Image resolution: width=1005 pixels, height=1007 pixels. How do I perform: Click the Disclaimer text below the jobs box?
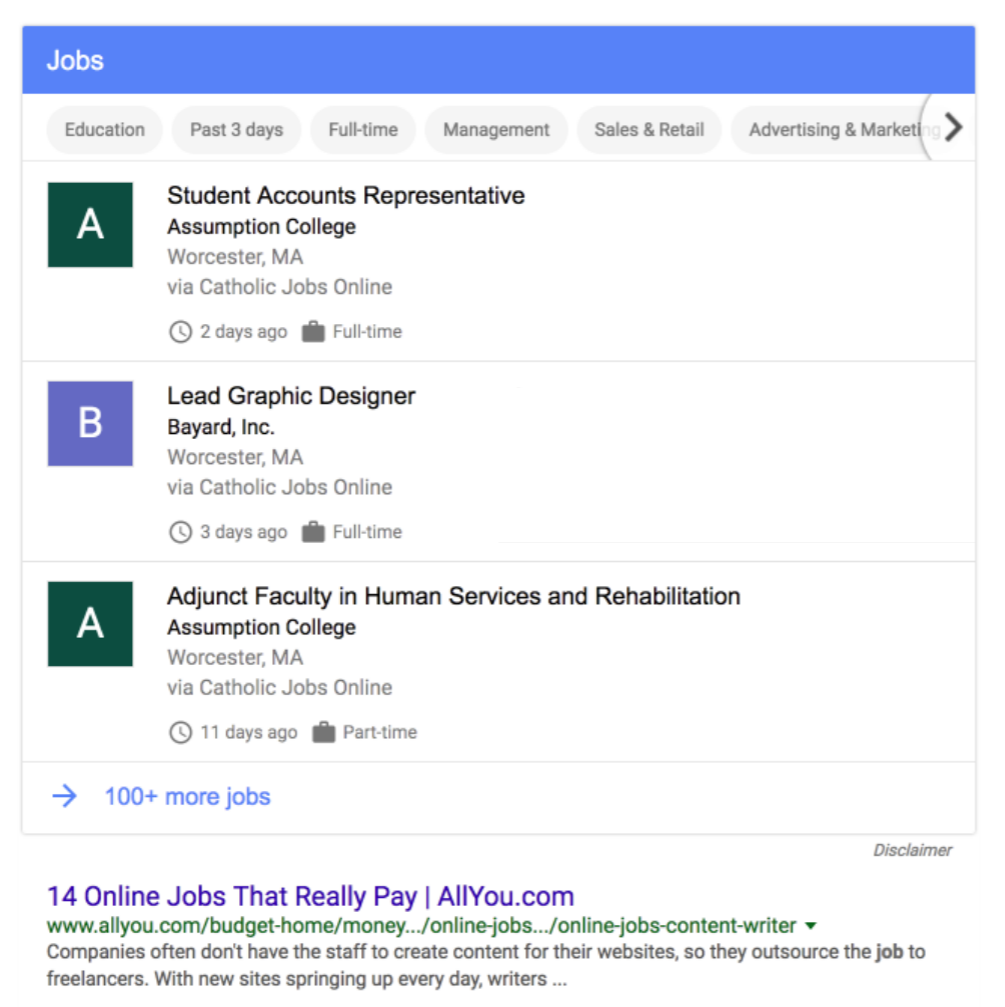(912, 850)
